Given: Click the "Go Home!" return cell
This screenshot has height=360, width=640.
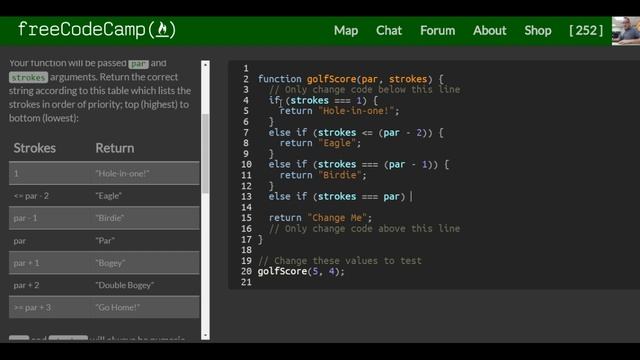Looking at the screenshot, I should (x=118, y=307).
